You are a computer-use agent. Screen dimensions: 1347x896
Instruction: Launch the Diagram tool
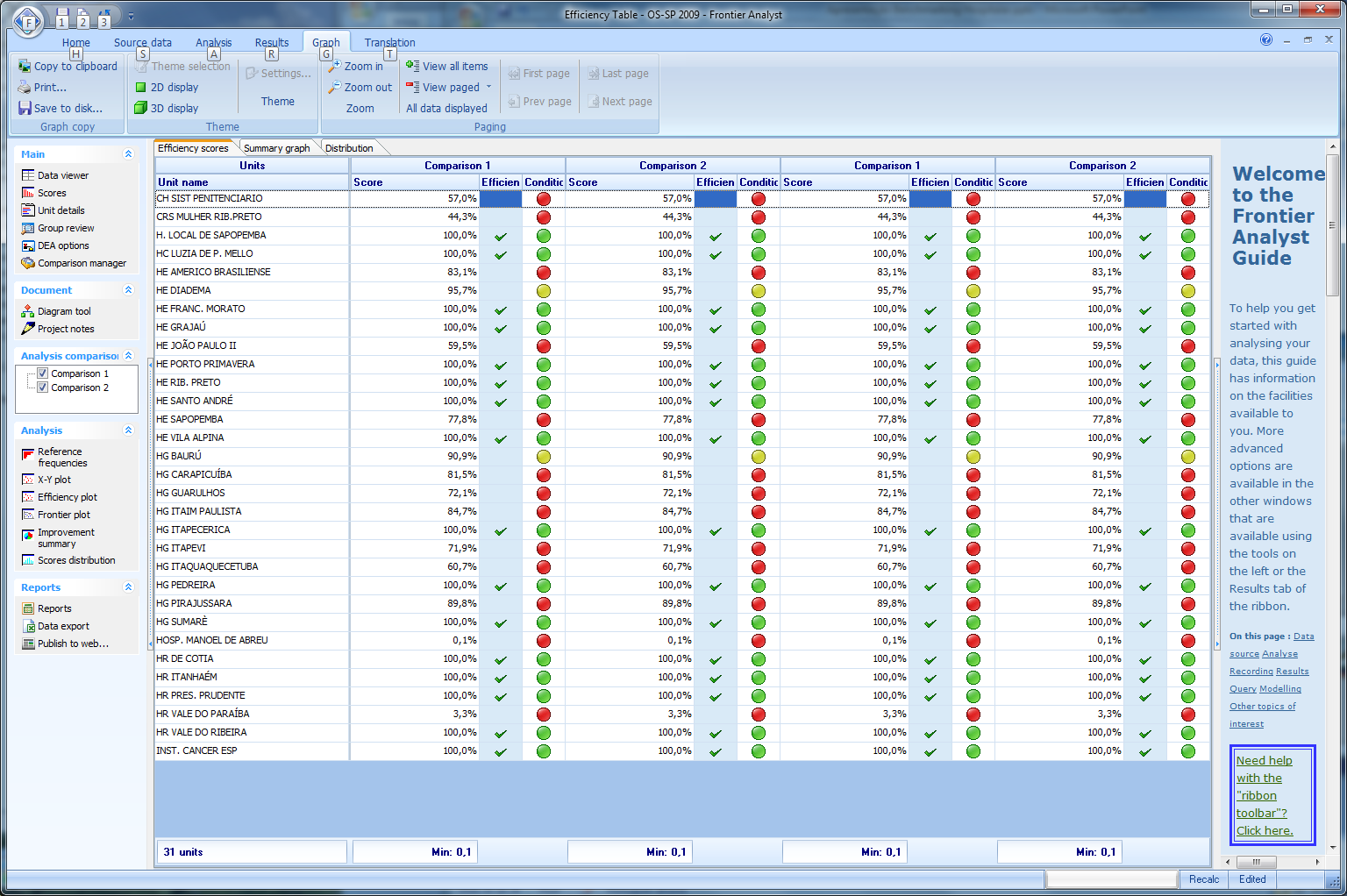pyautogui.click(x=56, y=311)
